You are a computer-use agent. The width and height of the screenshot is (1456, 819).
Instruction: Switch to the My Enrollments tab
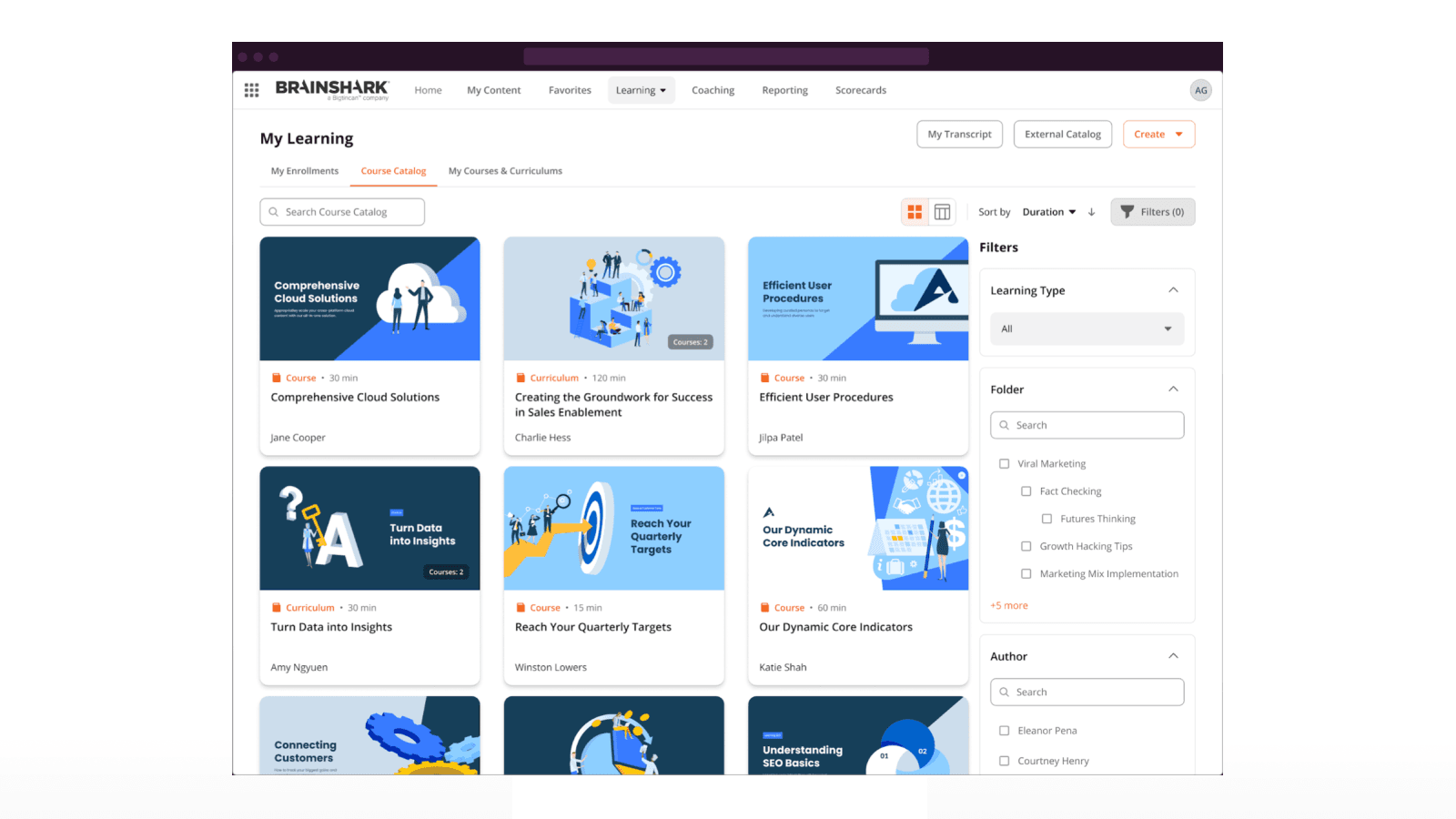304,170
